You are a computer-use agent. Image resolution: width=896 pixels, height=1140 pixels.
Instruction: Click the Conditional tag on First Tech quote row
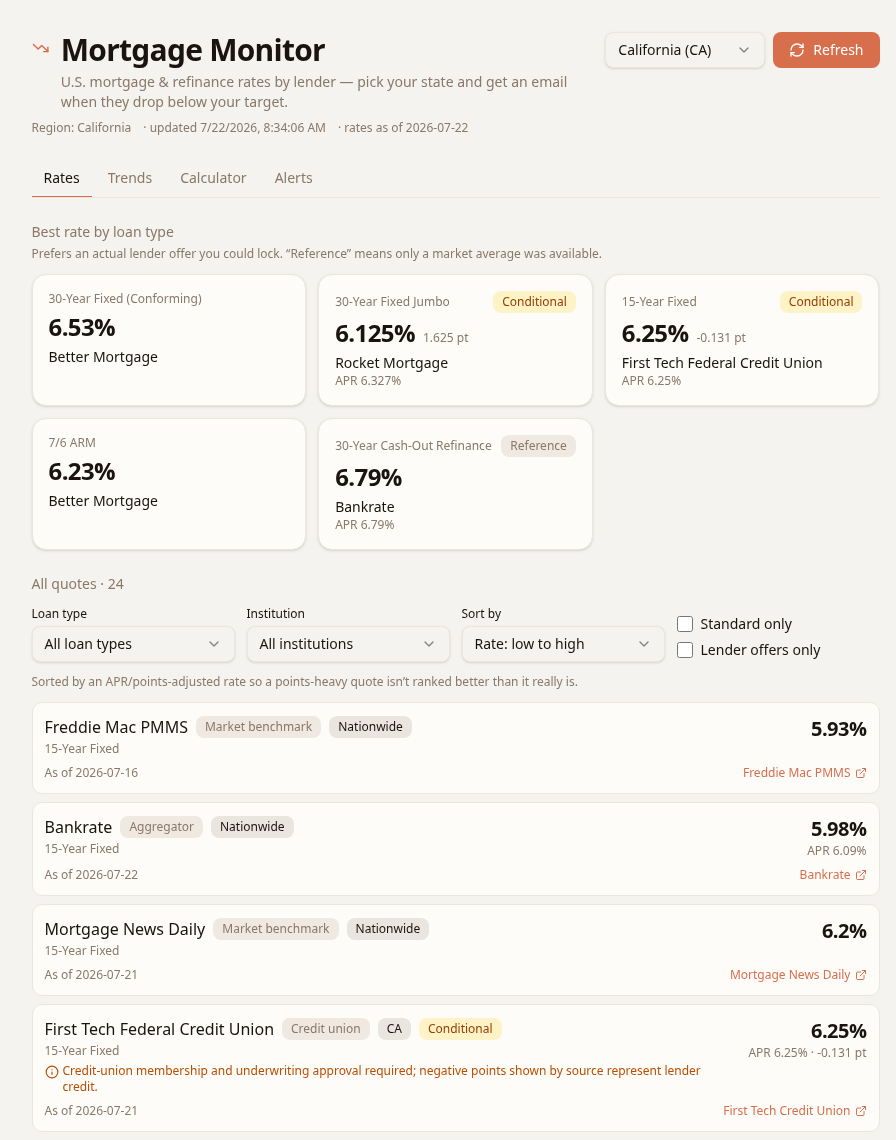[460, 1029]
